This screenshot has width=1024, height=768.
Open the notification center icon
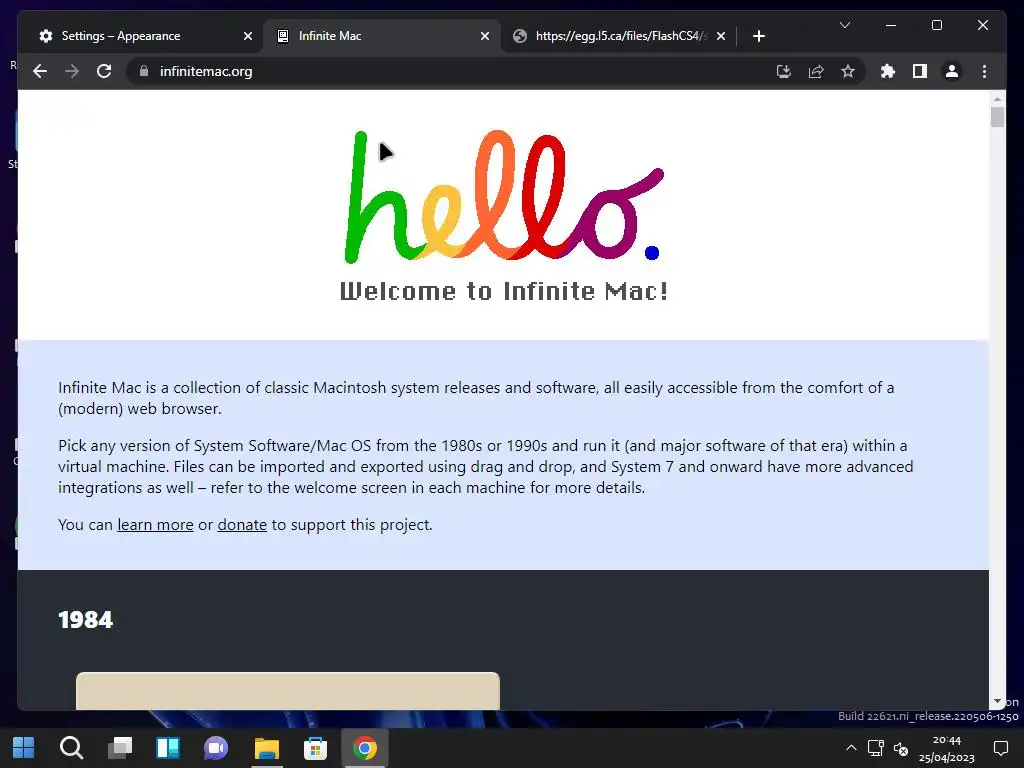pos(1000,748)
